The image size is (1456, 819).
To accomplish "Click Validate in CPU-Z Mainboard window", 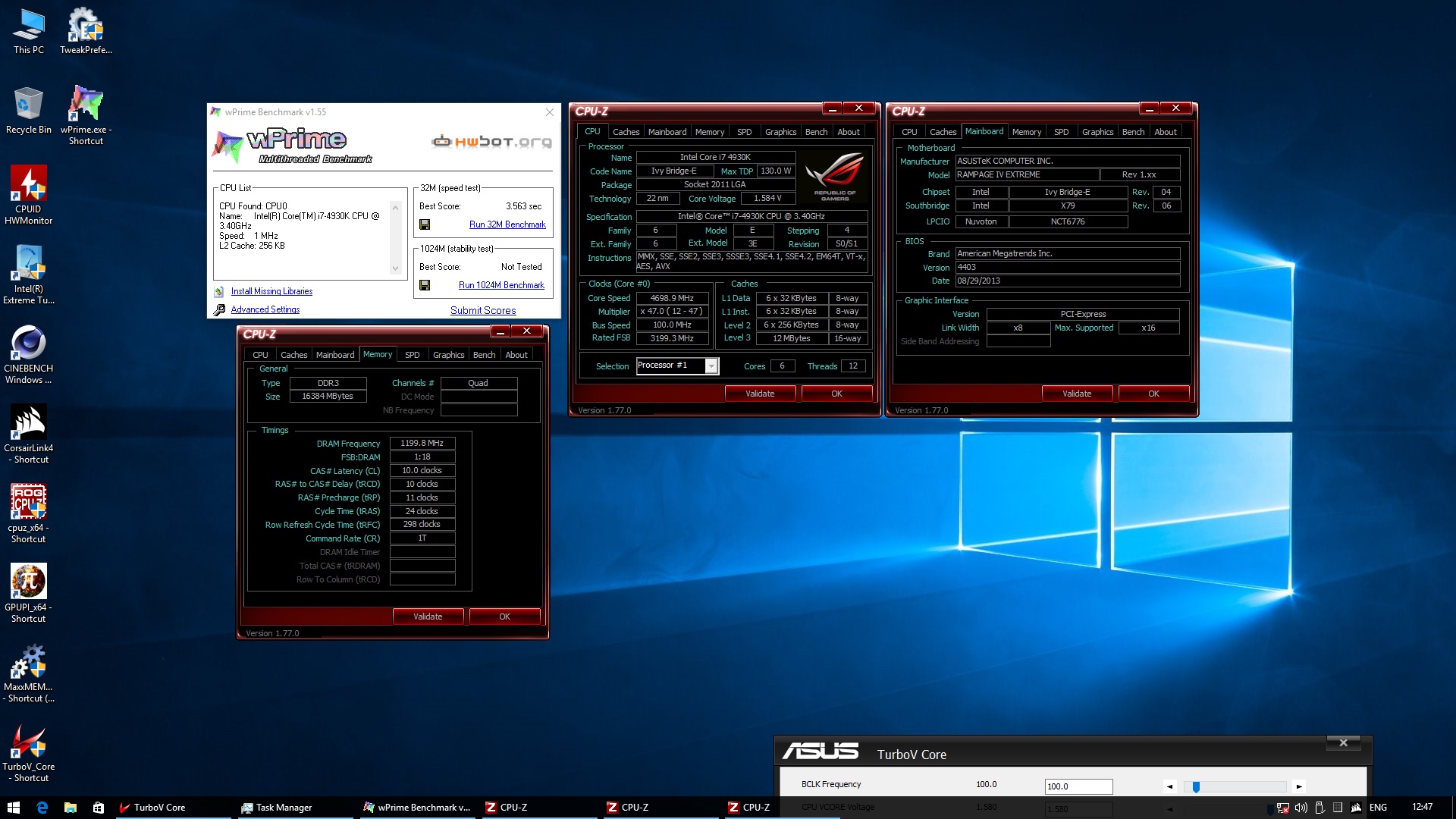I will tap(1077, 394).
